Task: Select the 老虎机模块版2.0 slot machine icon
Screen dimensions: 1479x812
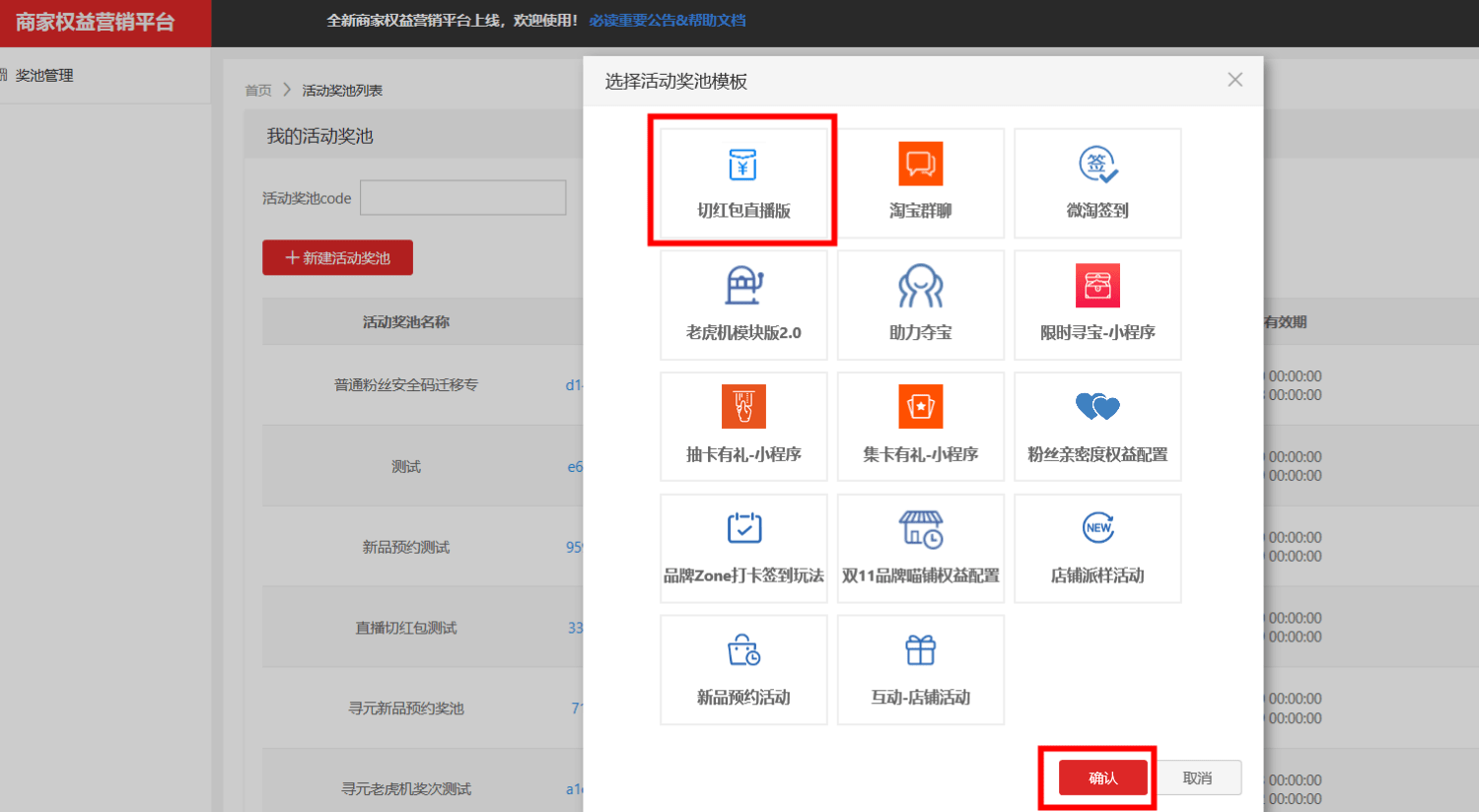Action: (x=743, y=287)
